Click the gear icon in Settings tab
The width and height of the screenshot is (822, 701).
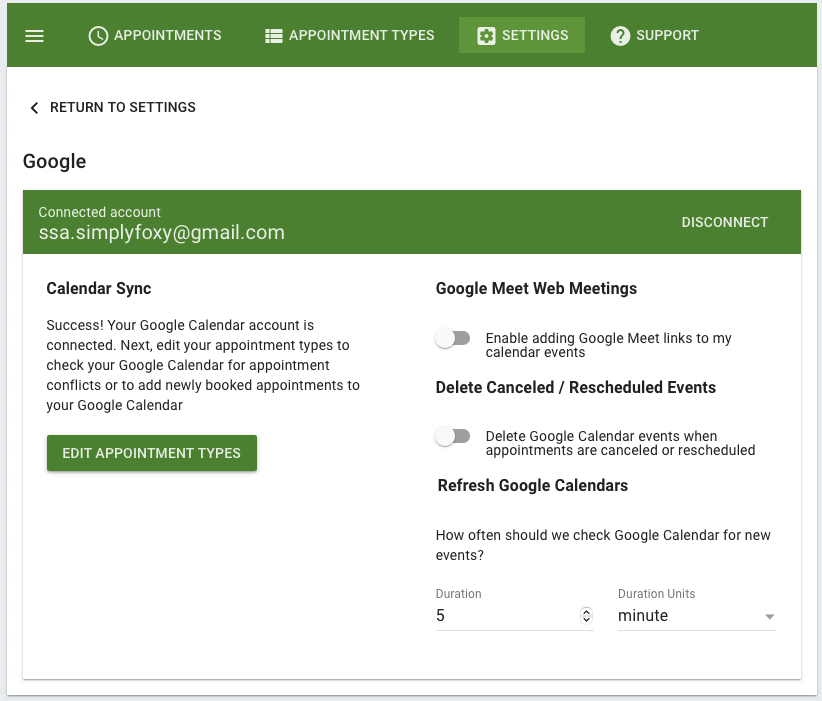(486, 36)
